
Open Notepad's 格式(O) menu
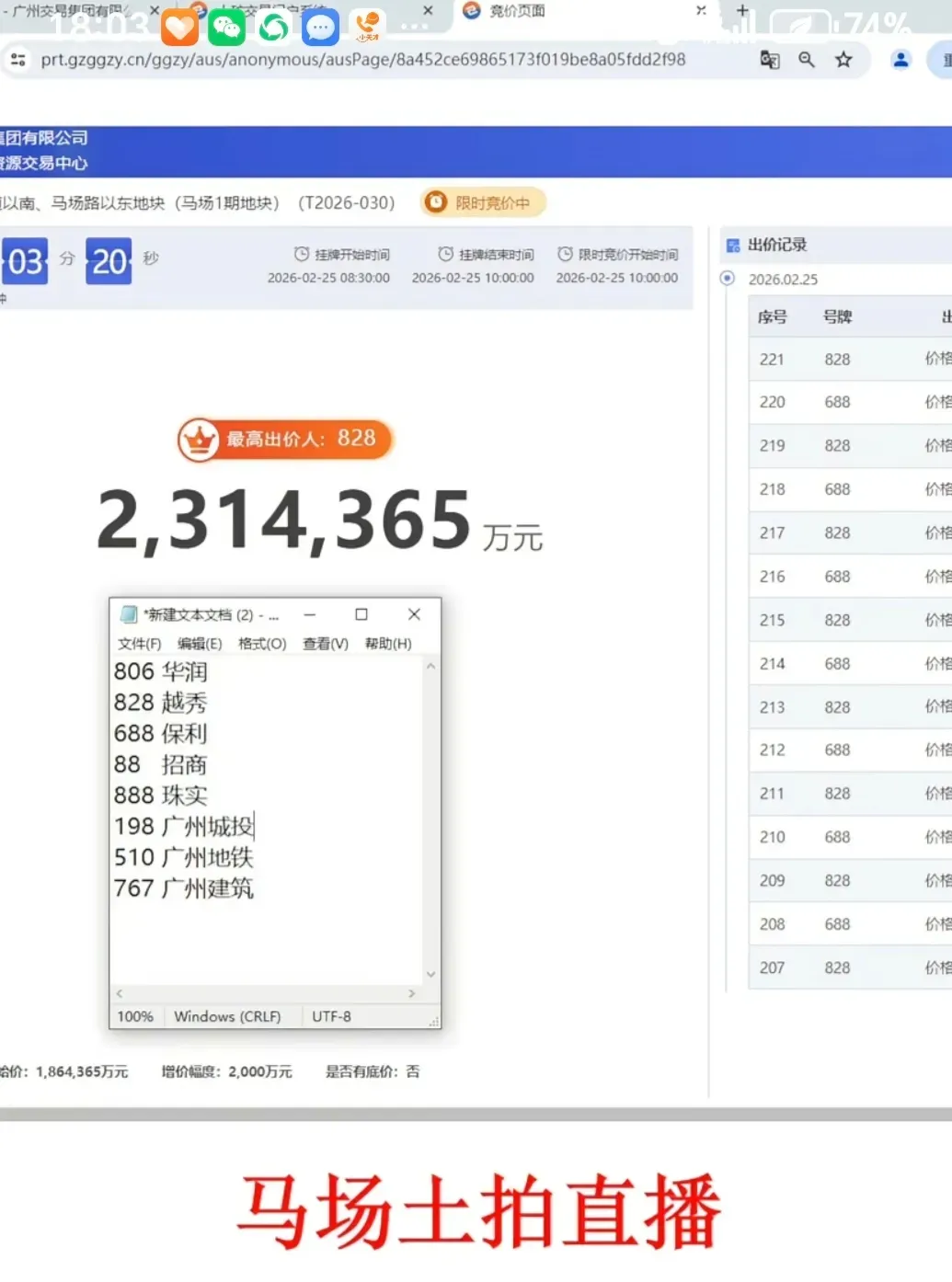click(x=262, y=644)
